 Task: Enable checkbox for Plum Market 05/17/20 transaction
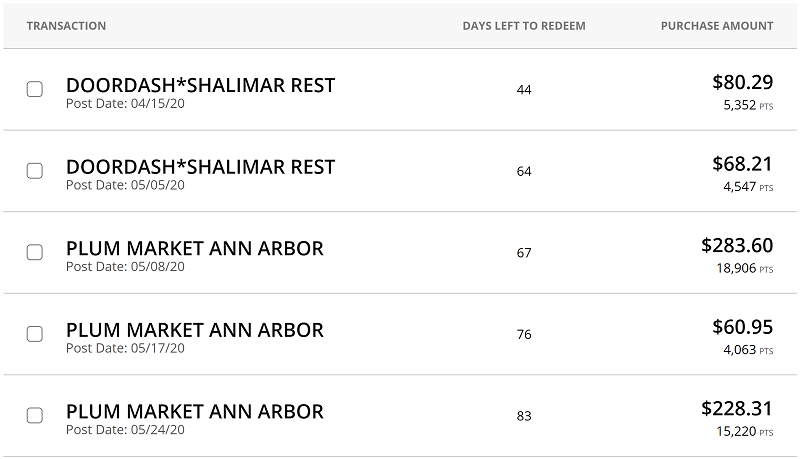coord(35,334)
